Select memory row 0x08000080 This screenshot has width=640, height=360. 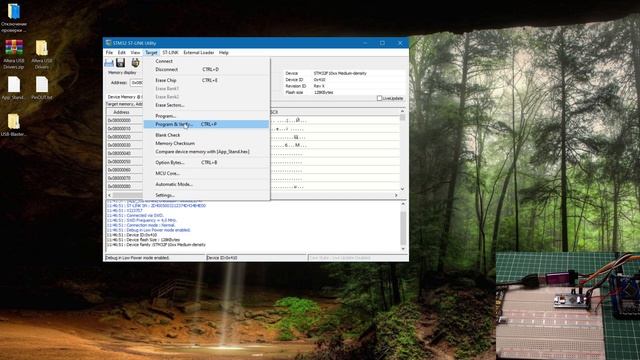(x=124, y=186)
